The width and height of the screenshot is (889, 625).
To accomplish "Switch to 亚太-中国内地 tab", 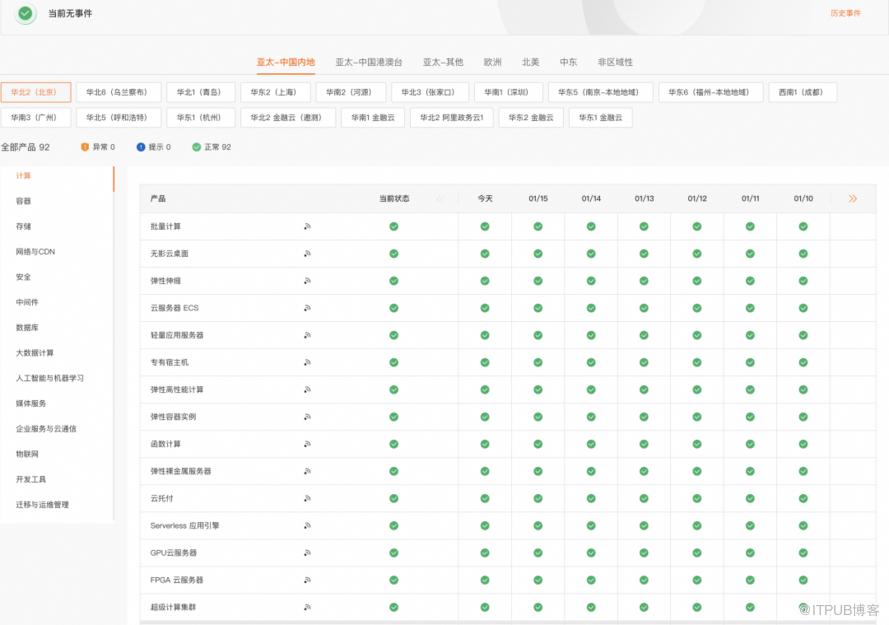I will tap(286, 62).
